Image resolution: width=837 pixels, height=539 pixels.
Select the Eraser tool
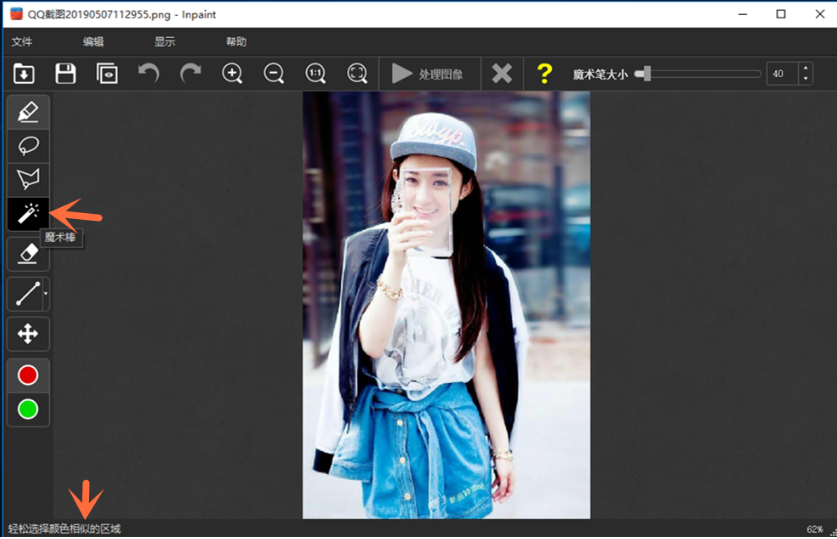(28, 254)
